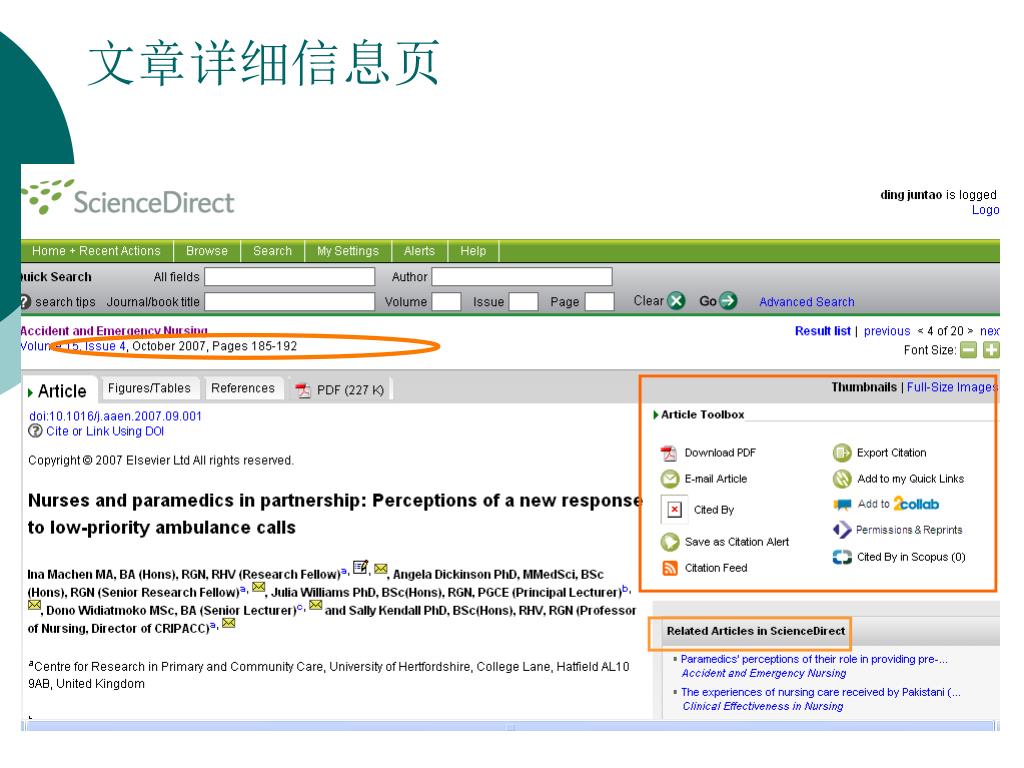The width and height of the screenshot is (1024, 768).
Task: Click the Add to my Quick Links icon
Action: click(842, 479)
